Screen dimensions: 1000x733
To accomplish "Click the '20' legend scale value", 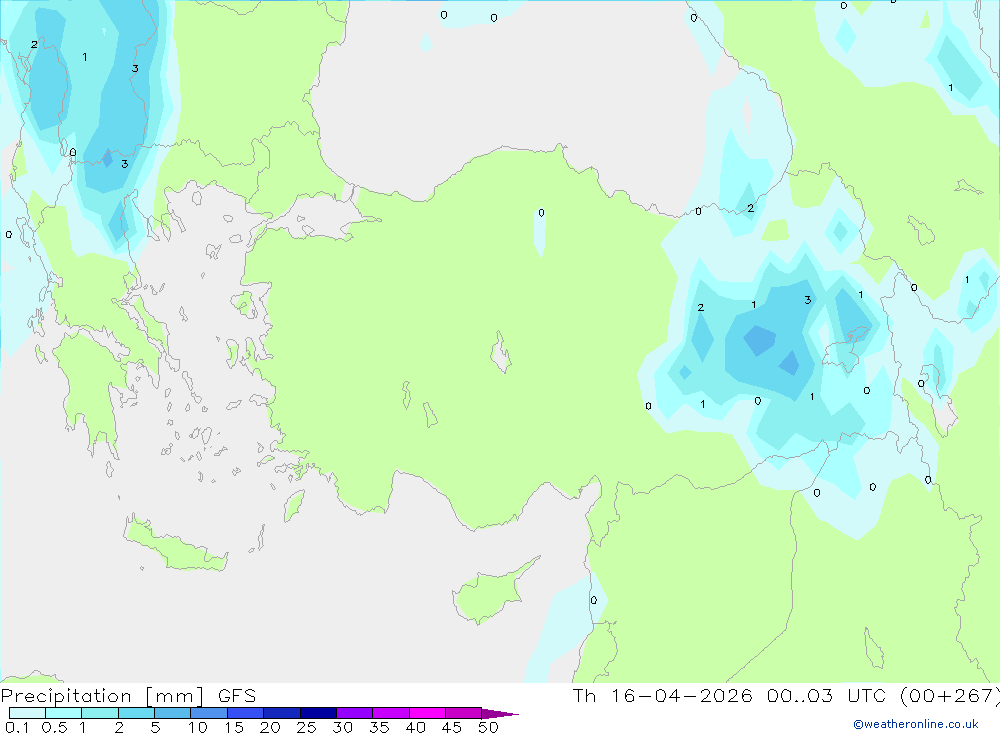I will 270,727.
